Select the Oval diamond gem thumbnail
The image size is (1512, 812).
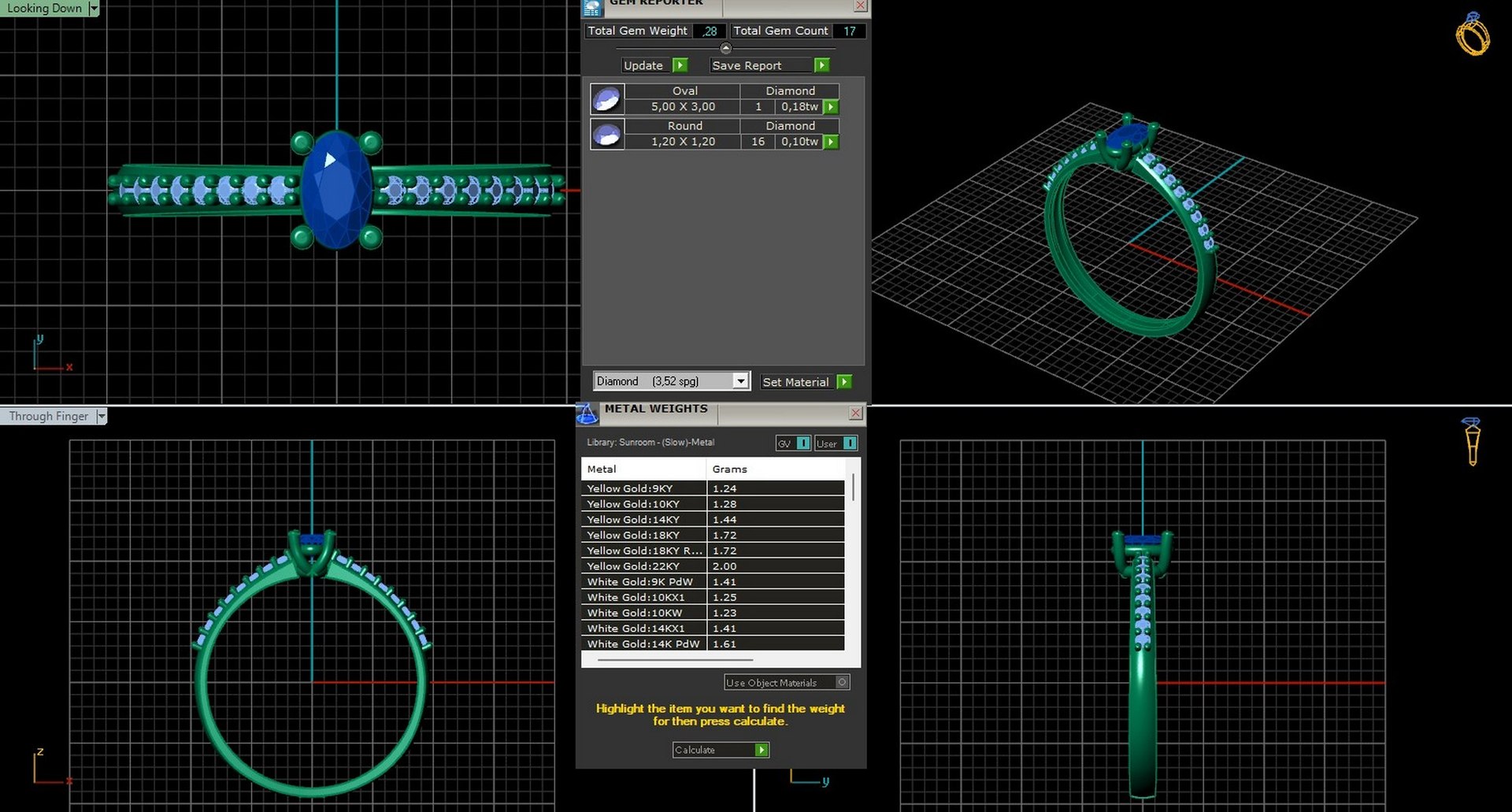[x=607, y=99]
